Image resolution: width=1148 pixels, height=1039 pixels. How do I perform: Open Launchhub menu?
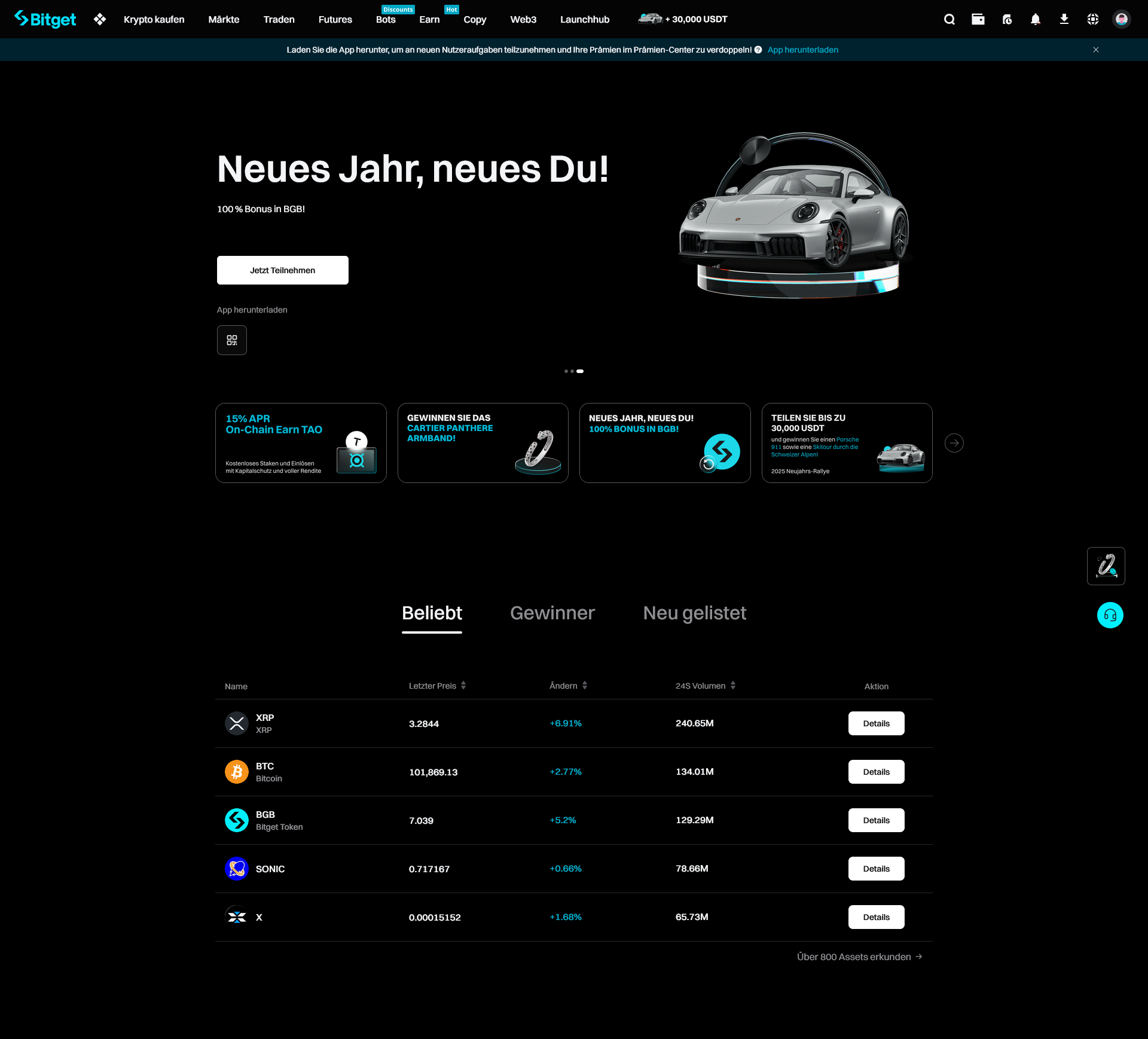click(x=585, y=19)
